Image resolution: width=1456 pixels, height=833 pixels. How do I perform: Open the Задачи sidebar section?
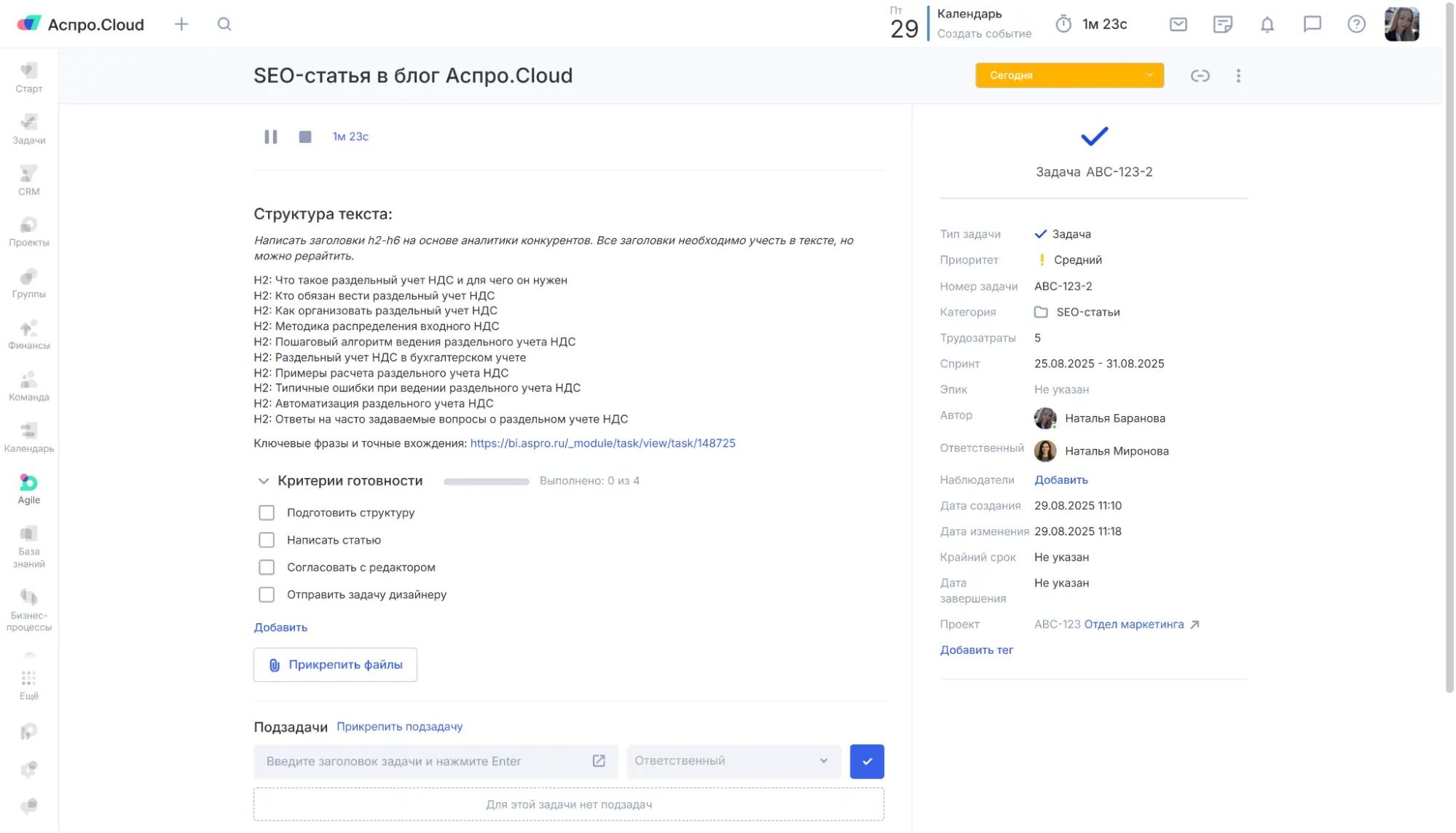pyautogui.click(x=29, y=130)
